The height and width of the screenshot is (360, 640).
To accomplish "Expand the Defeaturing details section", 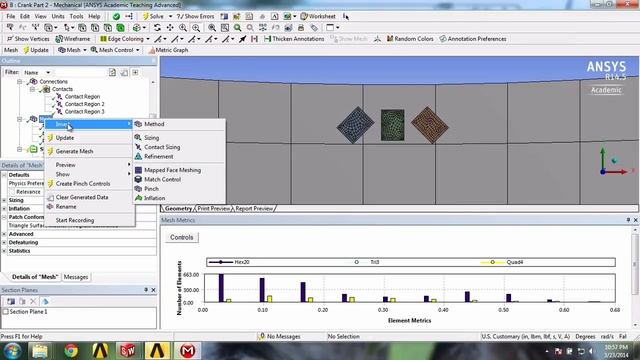I will 4,242.
